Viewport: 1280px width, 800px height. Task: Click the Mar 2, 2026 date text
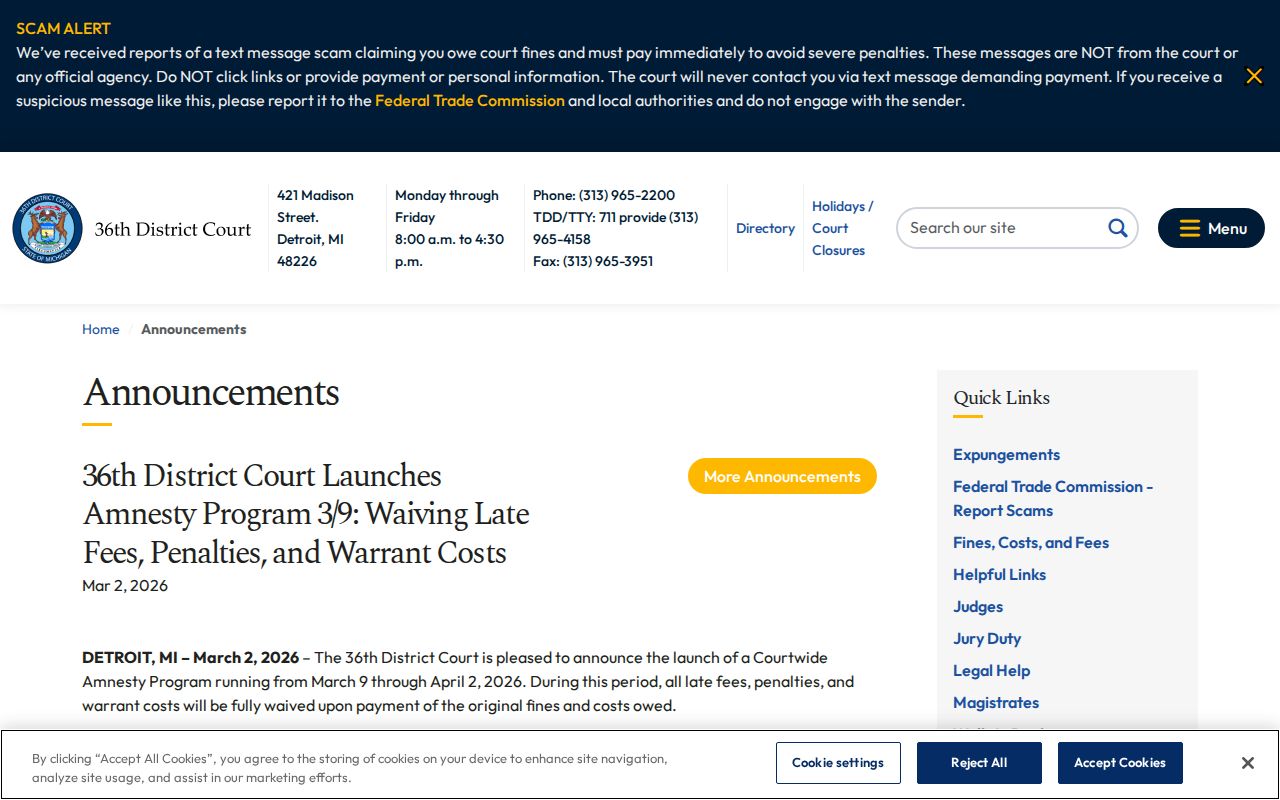pos(125,585)
